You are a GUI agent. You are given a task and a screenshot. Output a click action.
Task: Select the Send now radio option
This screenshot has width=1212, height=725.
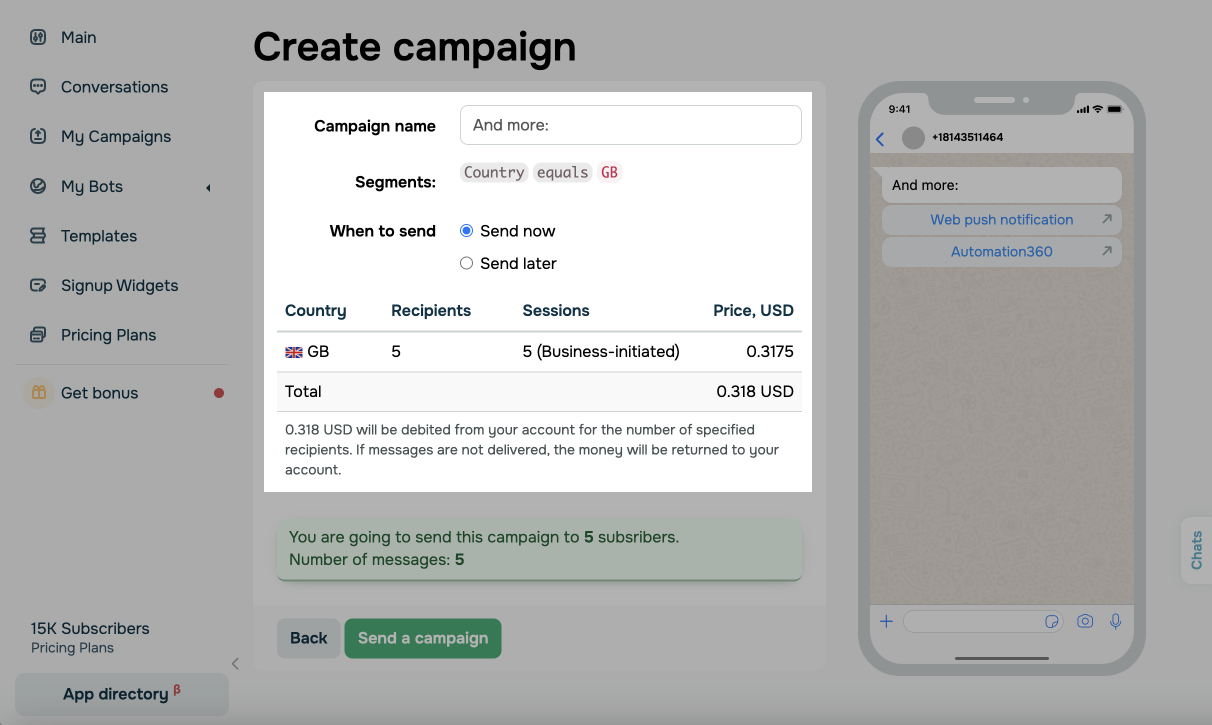(x=466, y=231)
